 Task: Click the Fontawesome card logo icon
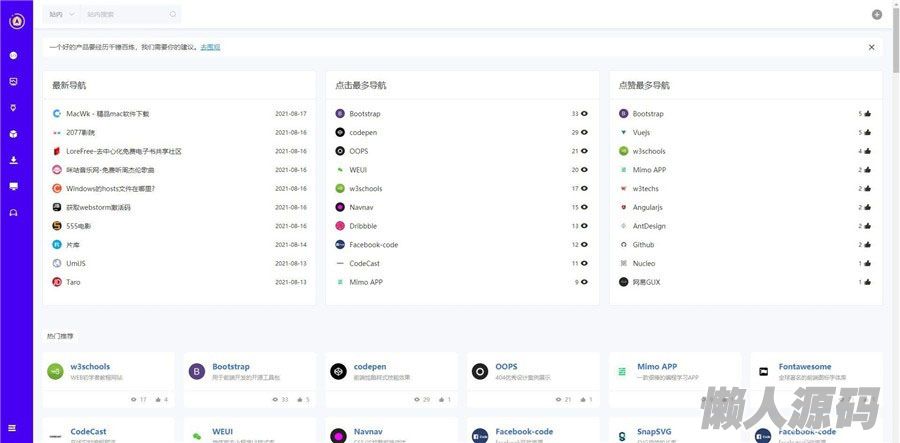click(x=763, y=372)
